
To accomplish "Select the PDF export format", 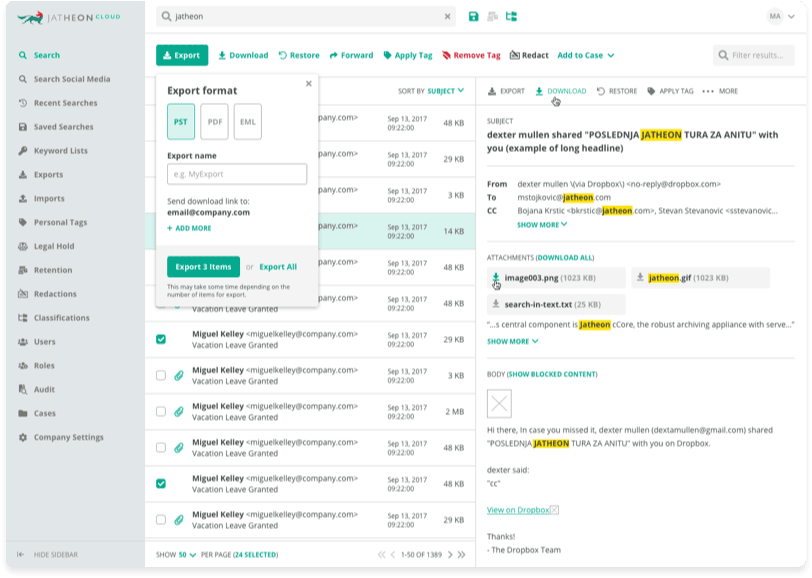I will pyautogui.click(x=214, y=122).
